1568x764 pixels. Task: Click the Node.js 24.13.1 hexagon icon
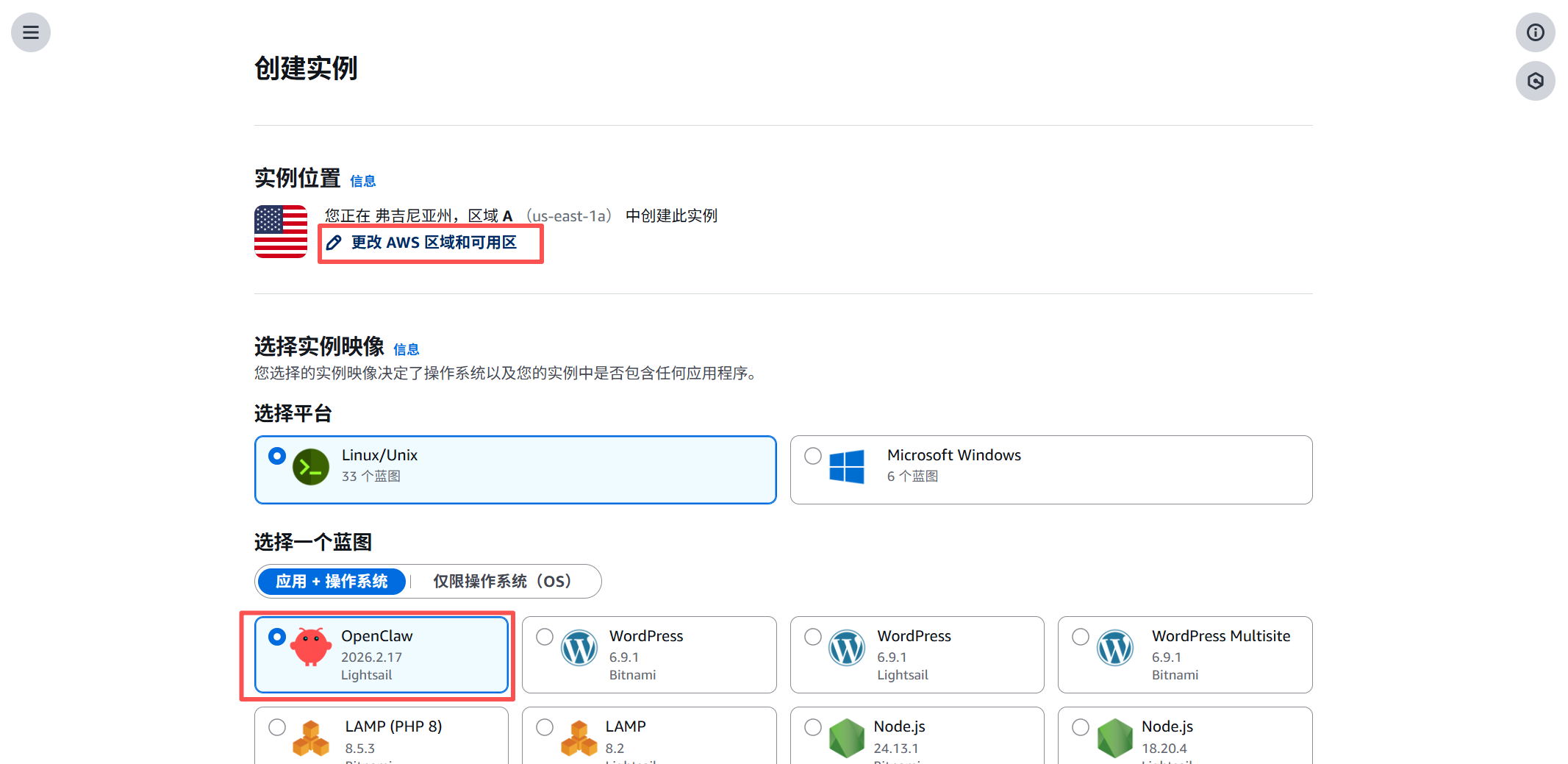pos(847,738)
